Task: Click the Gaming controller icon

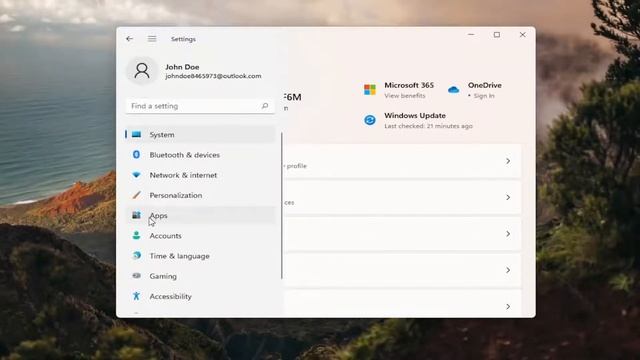Action: tap(136, 276)
